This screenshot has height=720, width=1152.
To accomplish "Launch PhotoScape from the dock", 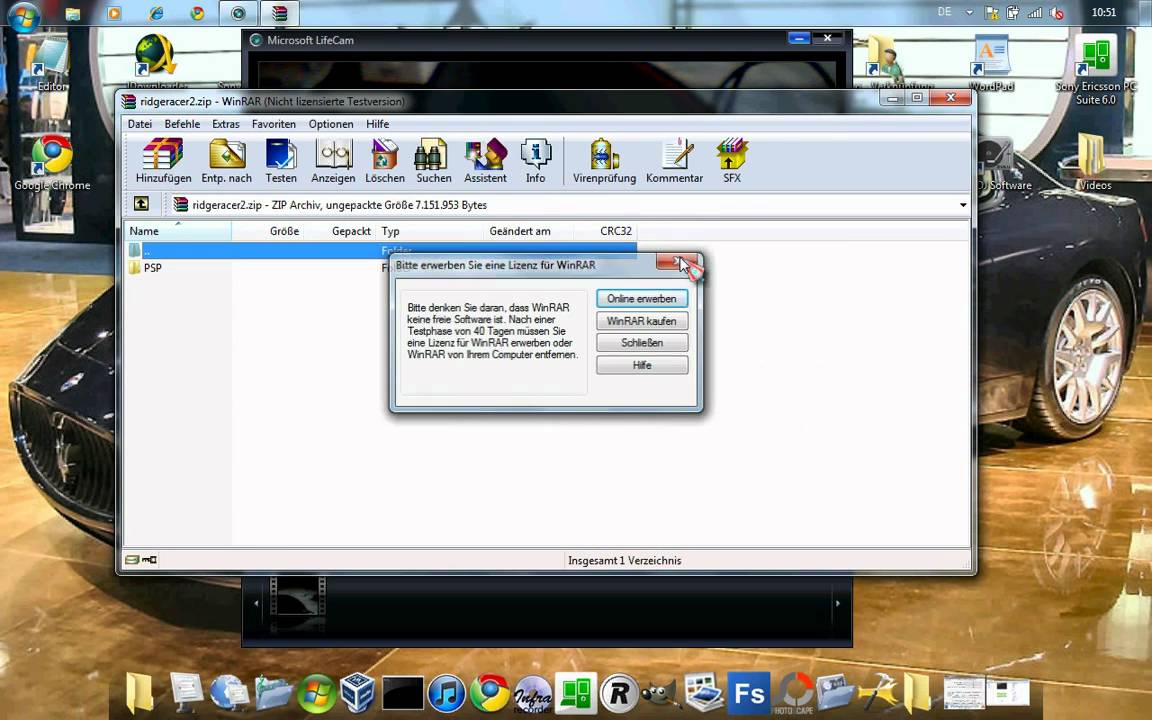I will (793, 694).
